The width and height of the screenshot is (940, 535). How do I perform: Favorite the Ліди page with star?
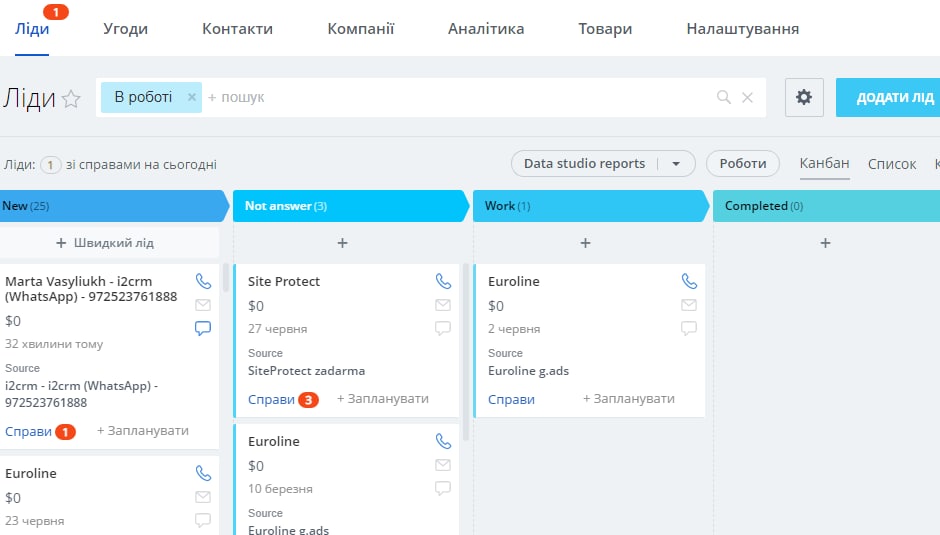point(71,98)
